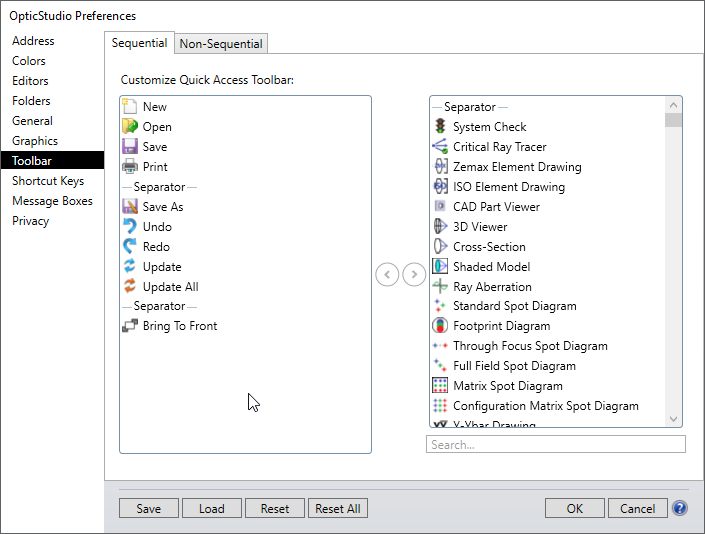The height and width of the screenshot is (534, 705).
Task: Open the Graphics preferences page
Action: tap(35, 141)
